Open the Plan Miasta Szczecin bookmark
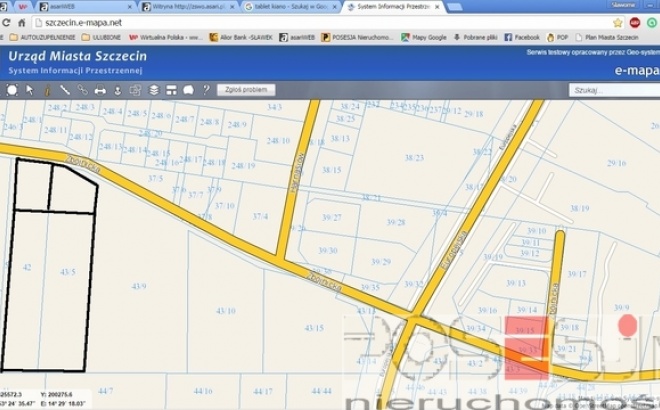Image resolution: width=660 pixels, height=410 pixels. tap(607, 37)
